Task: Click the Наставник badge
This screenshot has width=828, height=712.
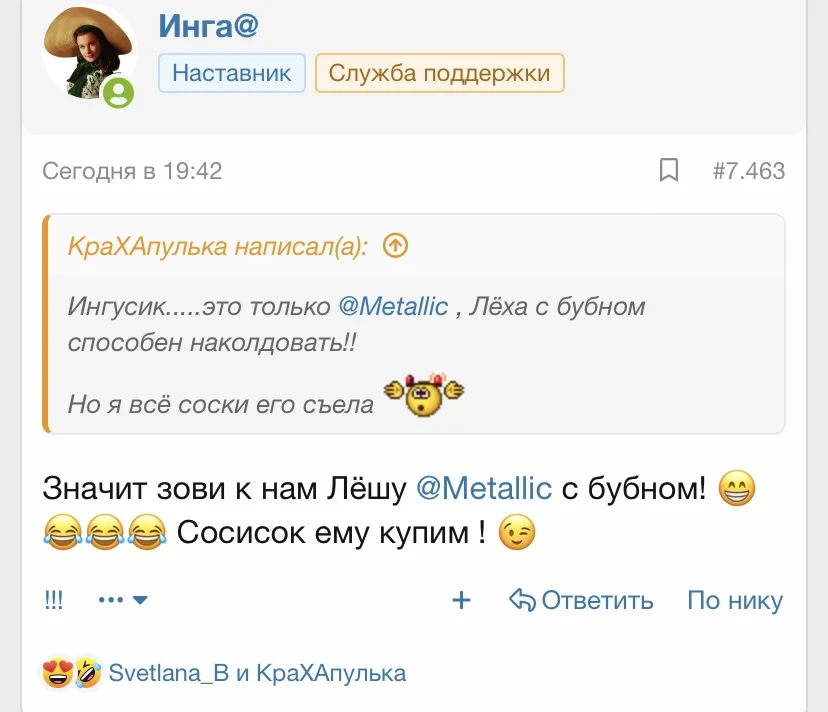Action: point(232,73)
